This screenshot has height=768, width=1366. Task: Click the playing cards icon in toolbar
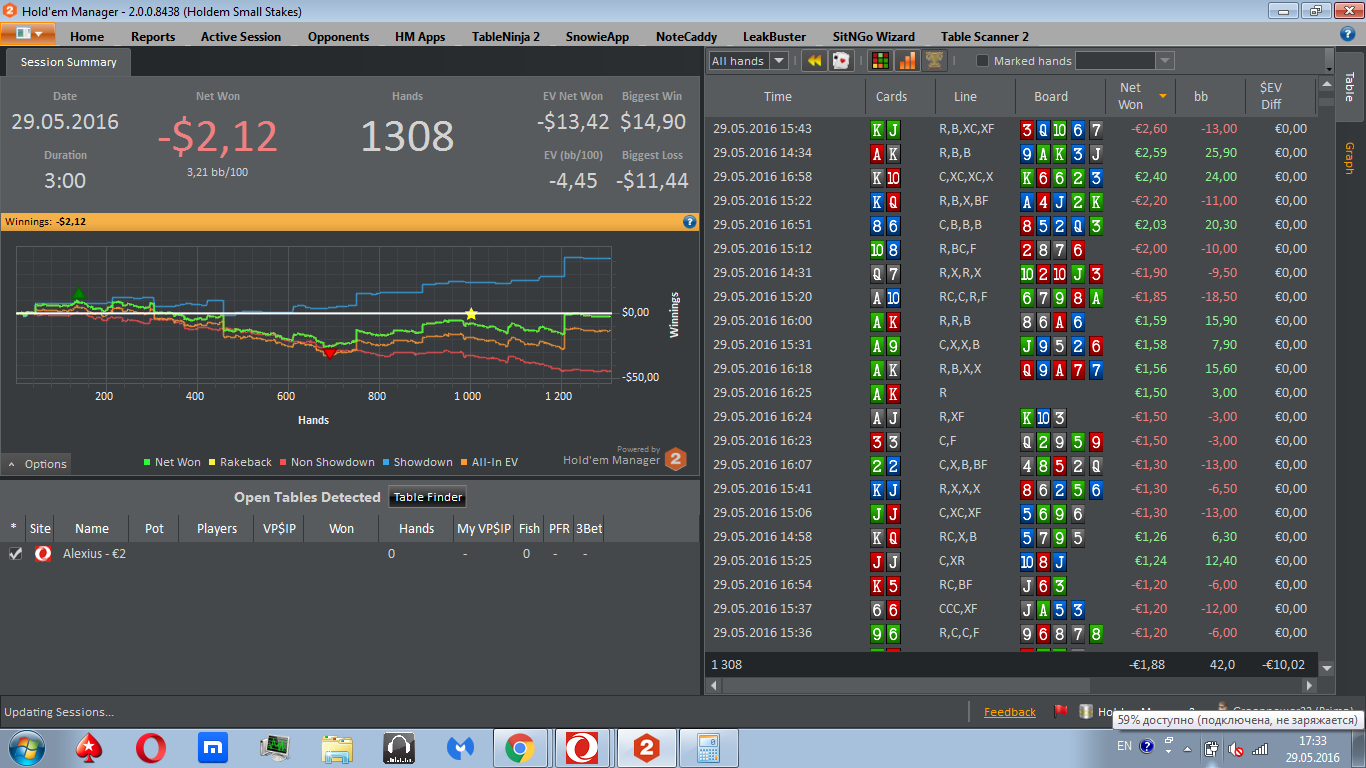(x=841, y=61)
